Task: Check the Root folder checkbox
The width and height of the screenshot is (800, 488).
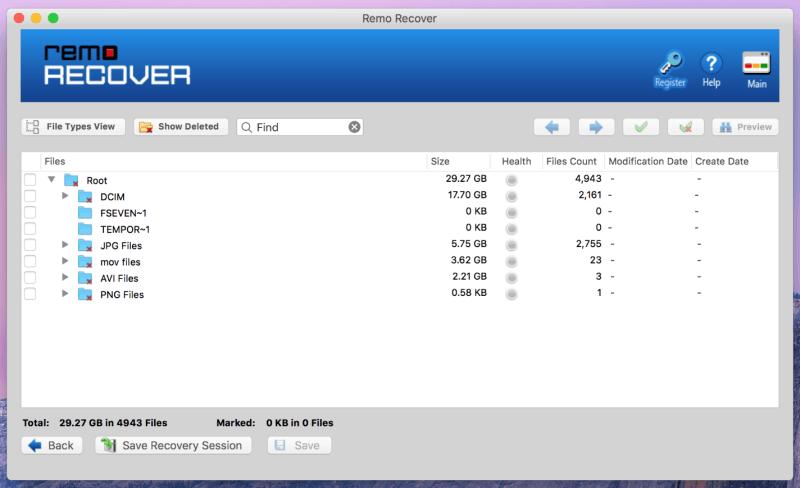Action: 30,180
